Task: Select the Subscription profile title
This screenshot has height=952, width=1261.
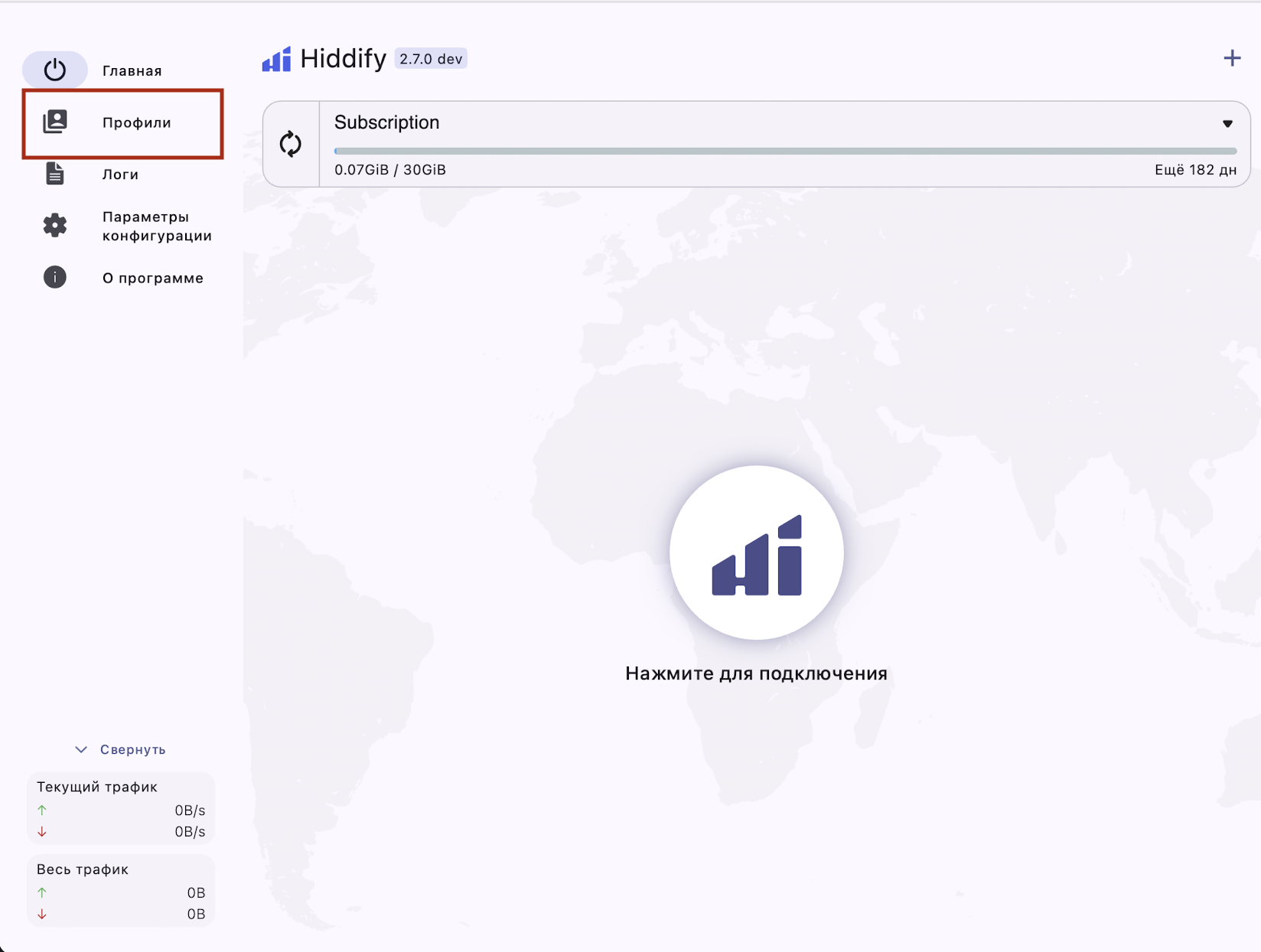Action: coord(386,122)
